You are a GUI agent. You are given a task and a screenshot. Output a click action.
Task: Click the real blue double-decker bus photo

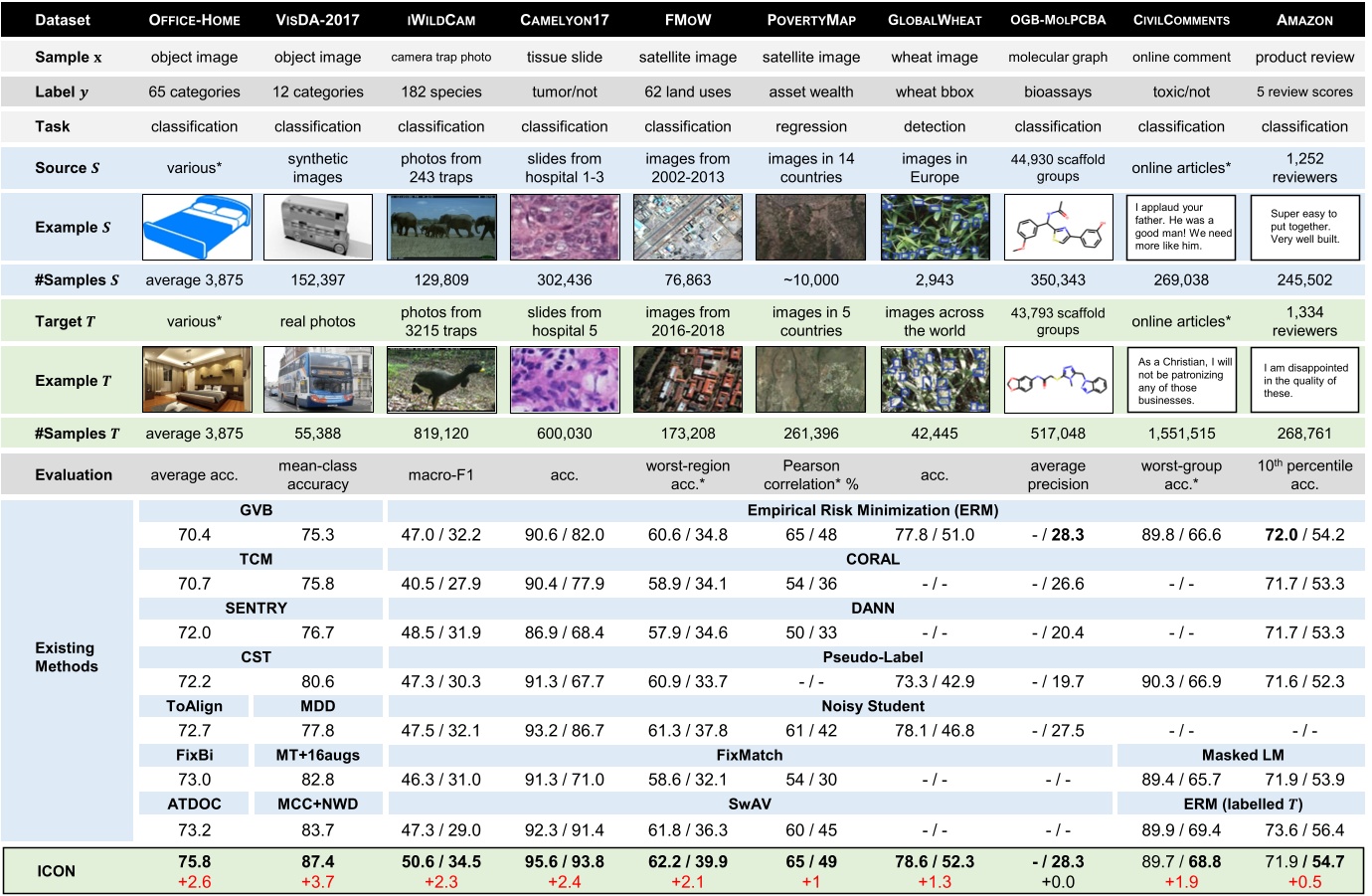pos(318,380)
